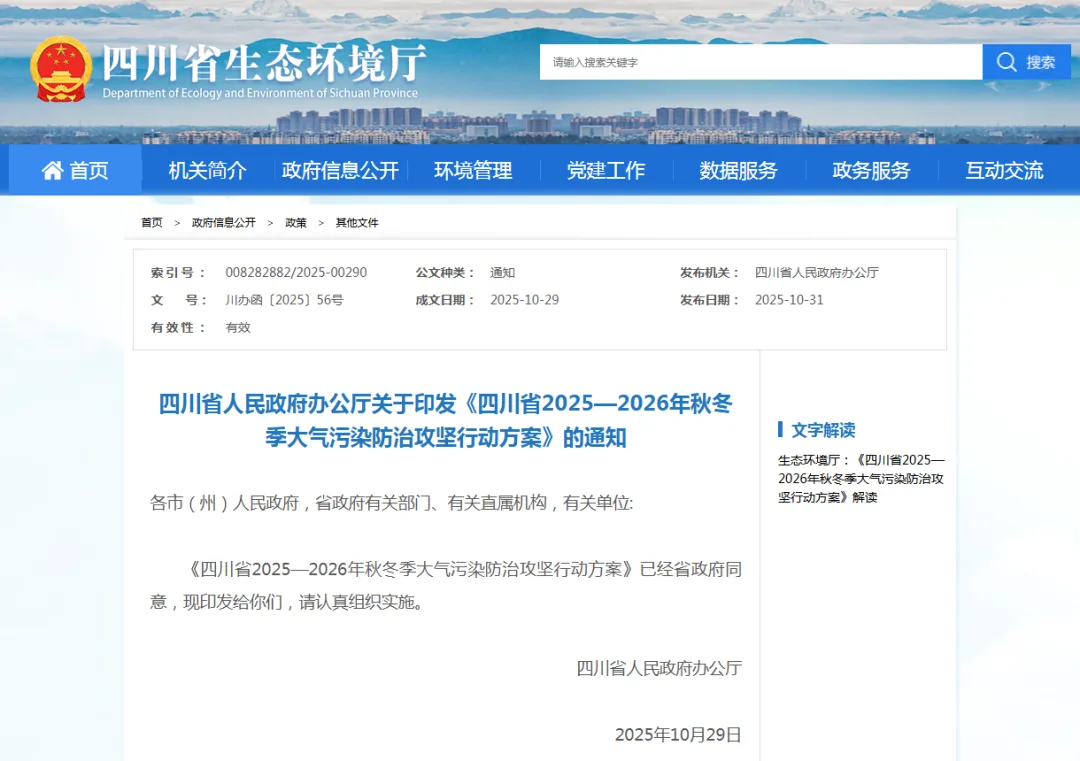Click 其他文件 breadcrumb link

click(357, 223)
